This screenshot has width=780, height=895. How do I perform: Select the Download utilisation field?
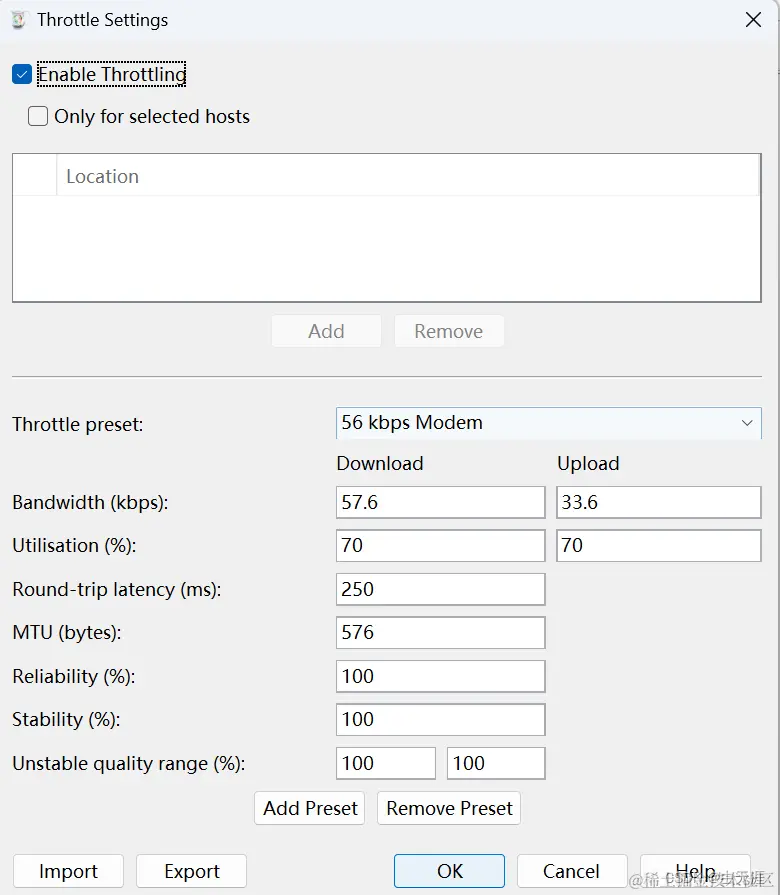tap(440, 545)
